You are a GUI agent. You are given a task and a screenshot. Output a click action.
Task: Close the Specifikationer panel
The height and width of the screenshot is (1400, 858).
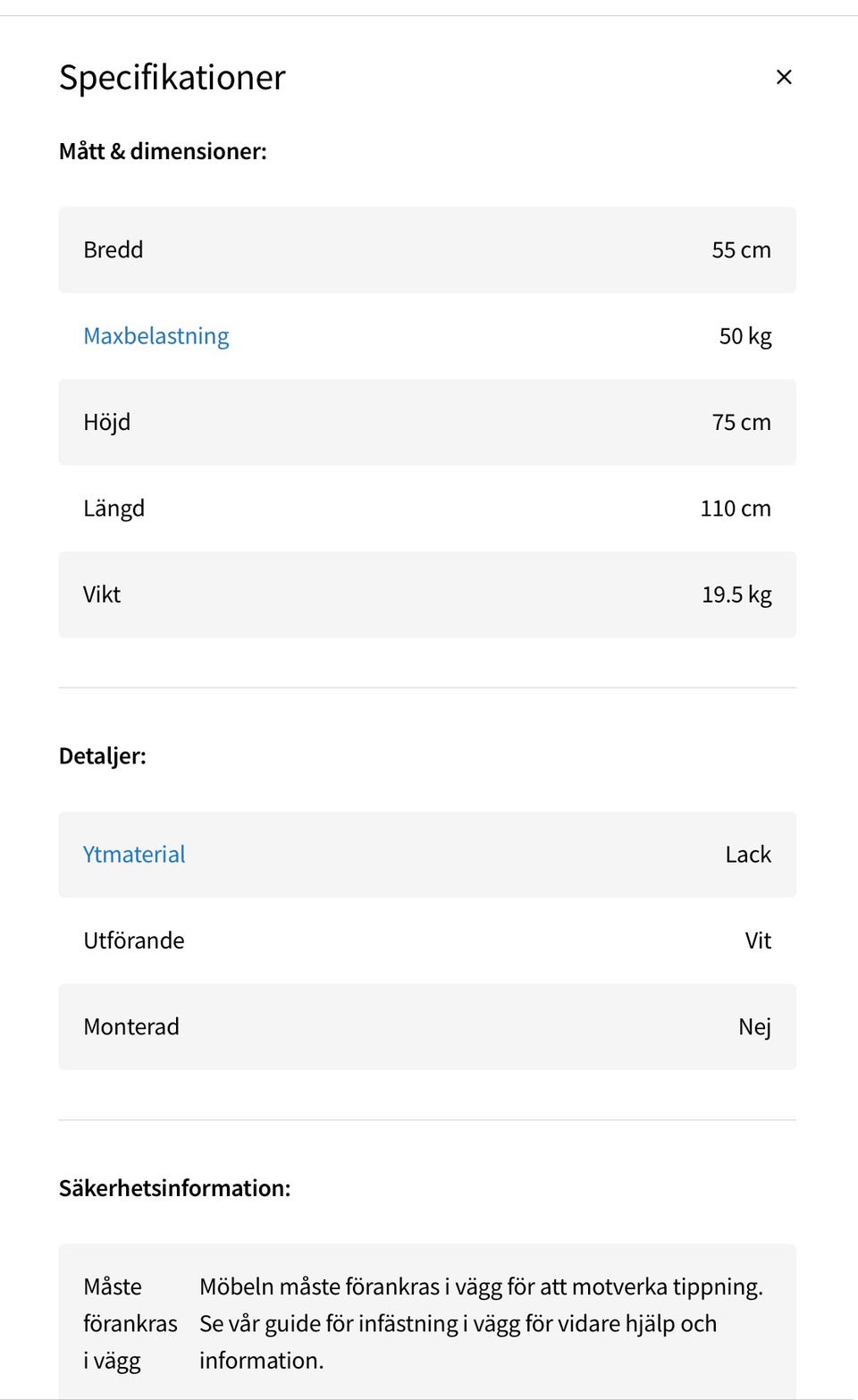pyautogui.click(x=784, y=78)
